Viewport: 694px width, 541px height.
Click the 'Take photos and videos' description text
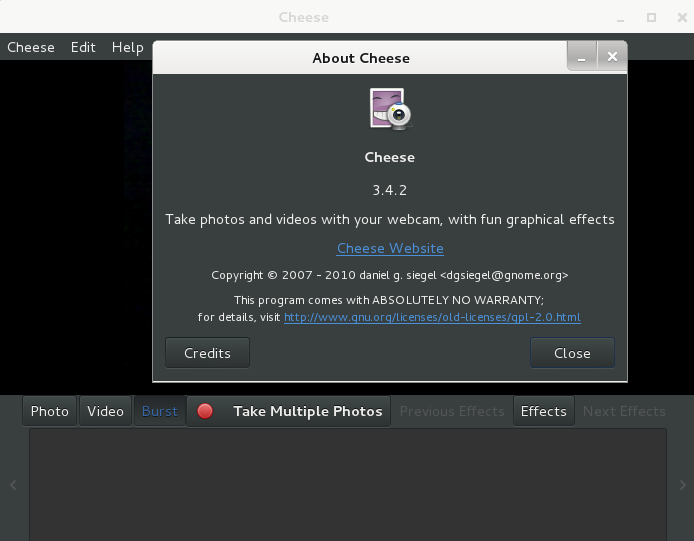click(389, 220)
